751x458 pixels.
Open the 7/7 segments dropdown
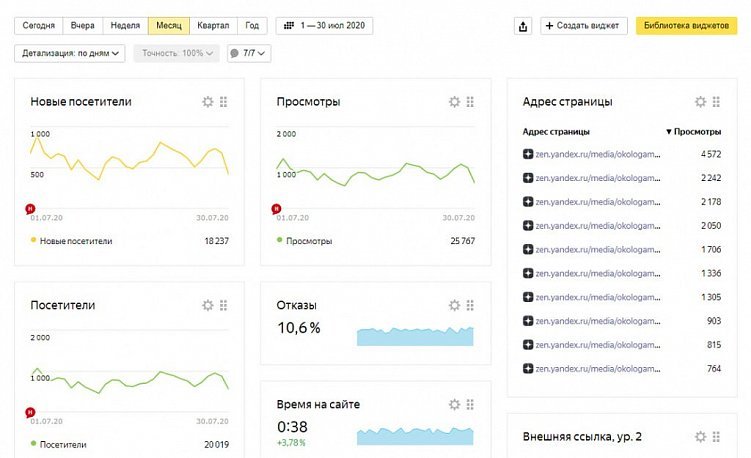(247, 53)
